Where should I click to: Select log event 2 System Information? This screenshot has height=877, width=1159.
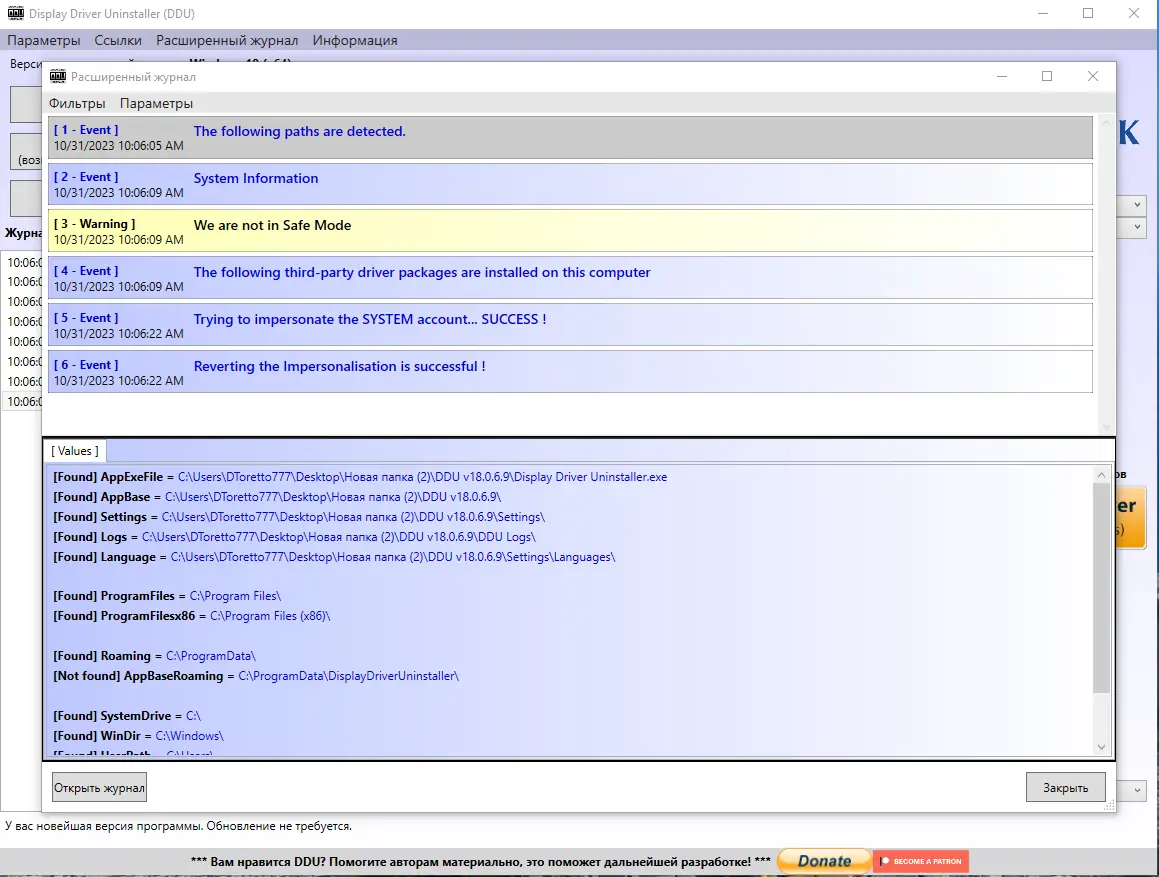click(570, 184)
